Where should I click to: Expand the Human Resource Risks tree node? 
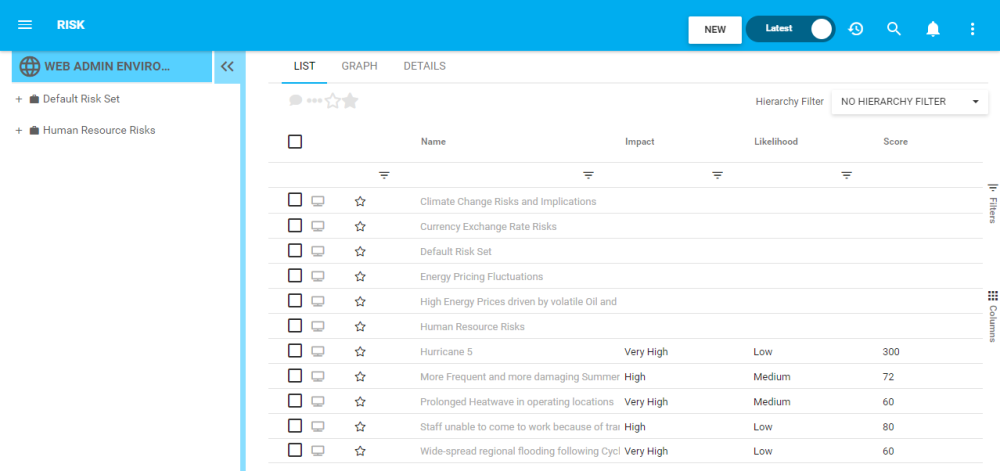18,131
